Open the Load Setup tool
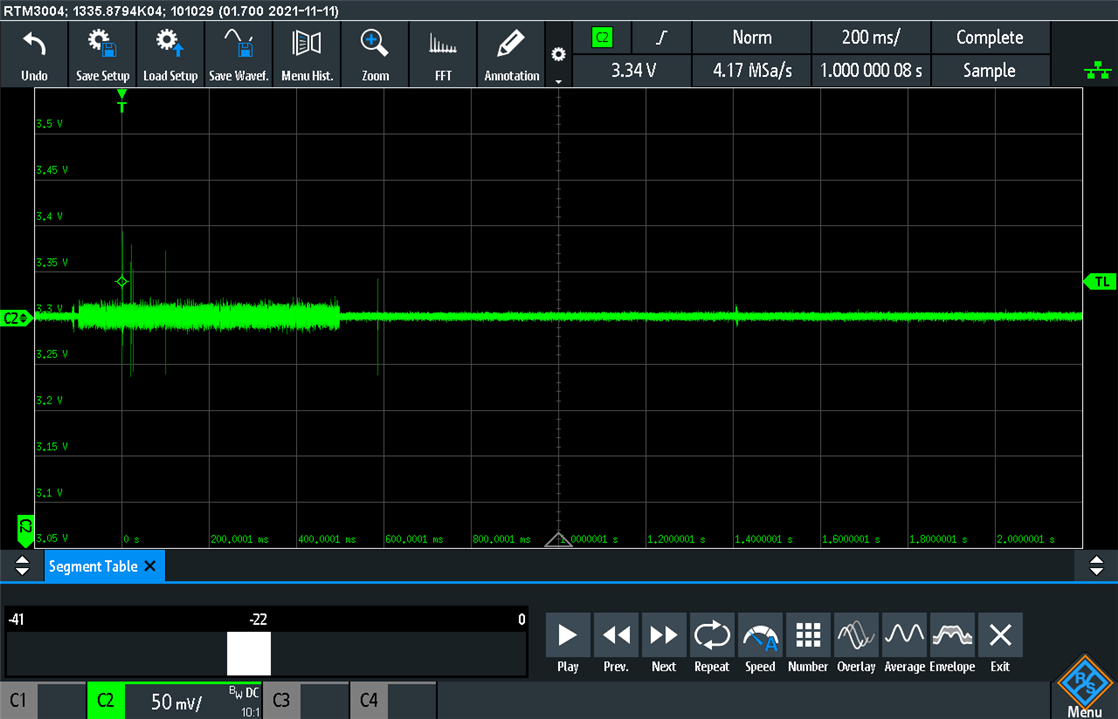 [170, 55]
